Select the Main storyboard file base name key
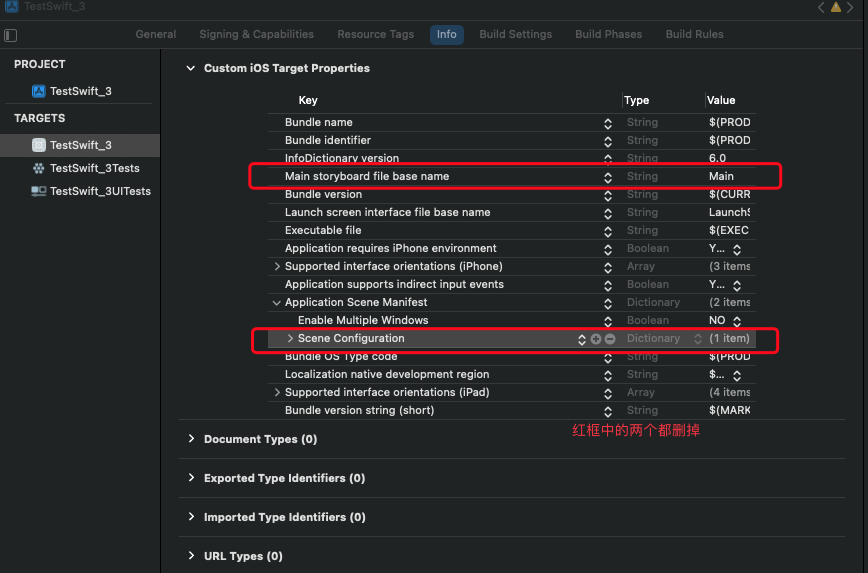The width and height of the screenshot is (868, 573). 367,177
